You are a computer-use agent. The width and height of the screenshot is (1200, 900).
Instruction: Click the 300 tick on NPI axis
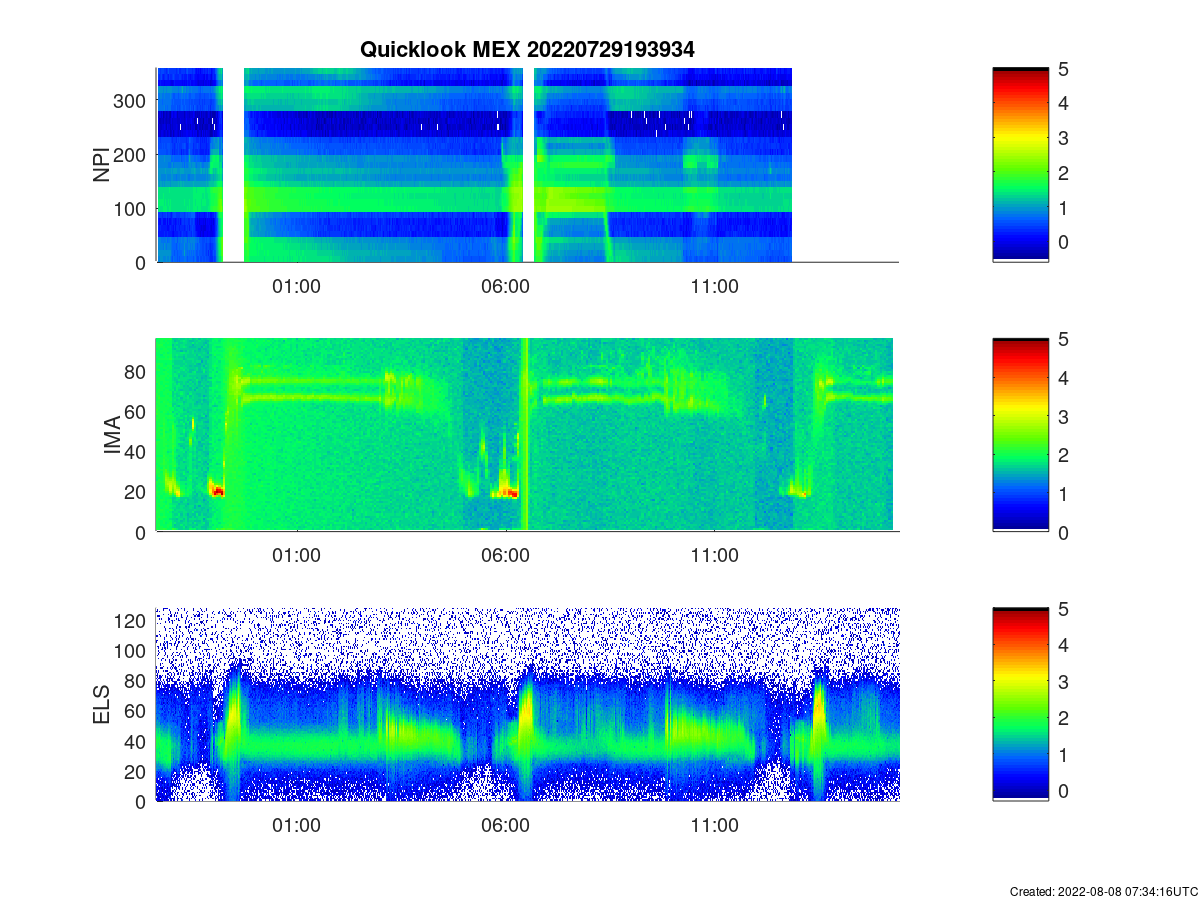[x=129, y=100]
